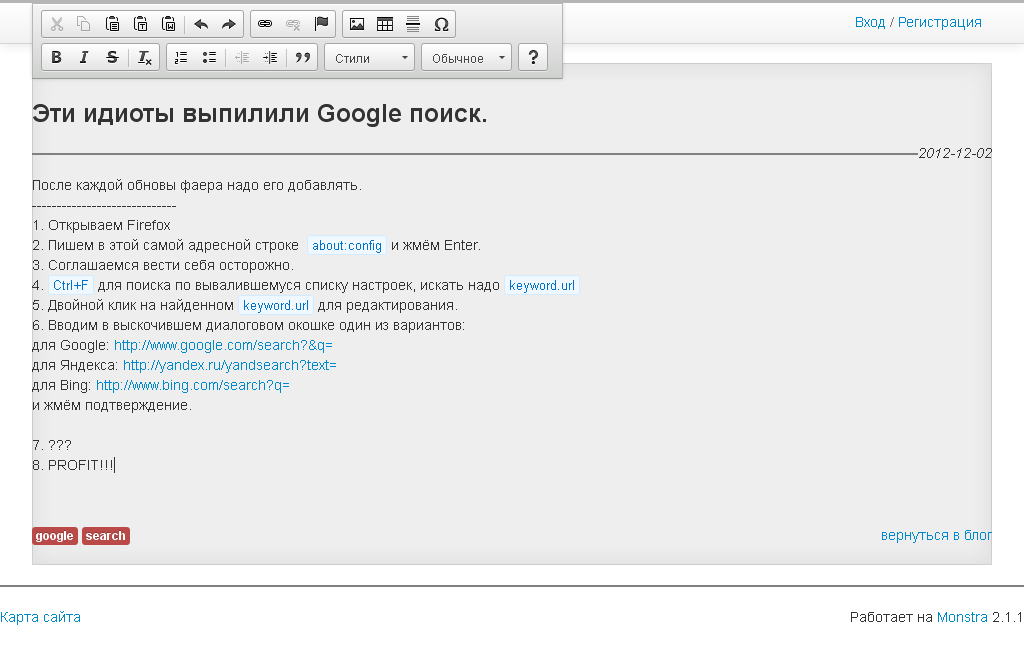
Task: Toggle the numbered list
Action: (x=181, y=58)
